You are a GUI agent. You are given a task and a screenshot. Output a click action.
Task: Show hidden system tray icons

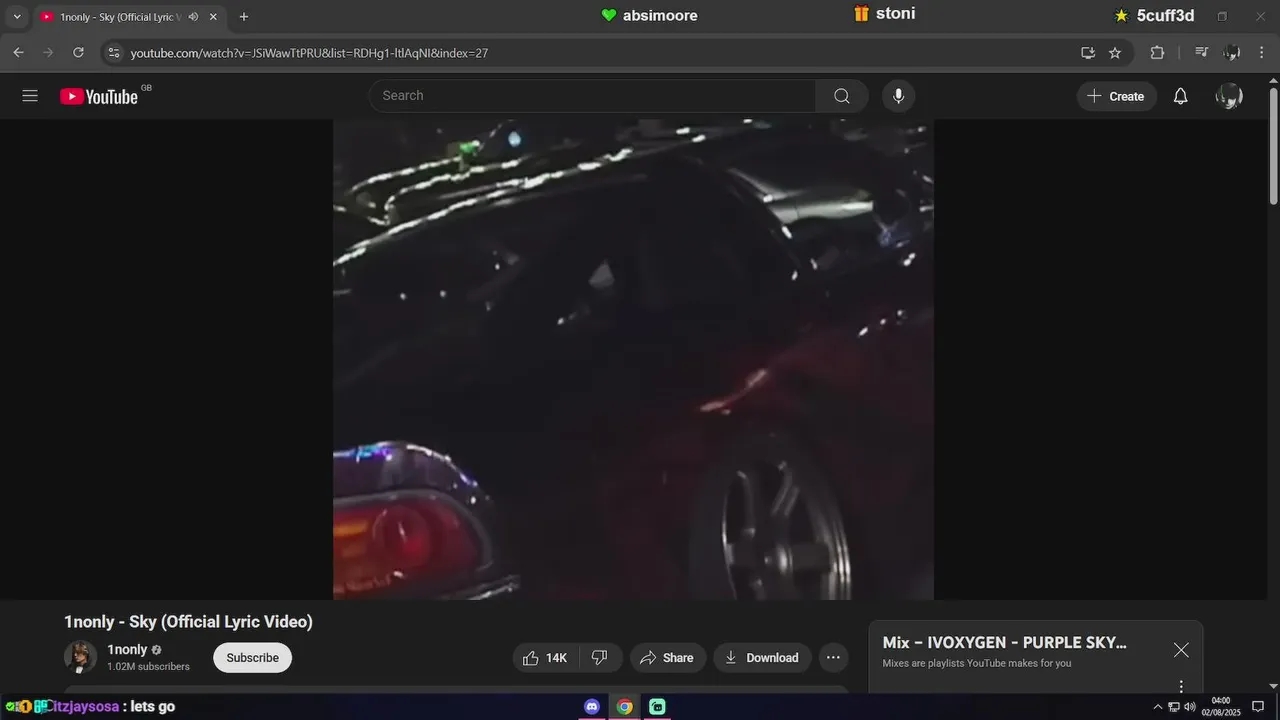[1158, 706]
